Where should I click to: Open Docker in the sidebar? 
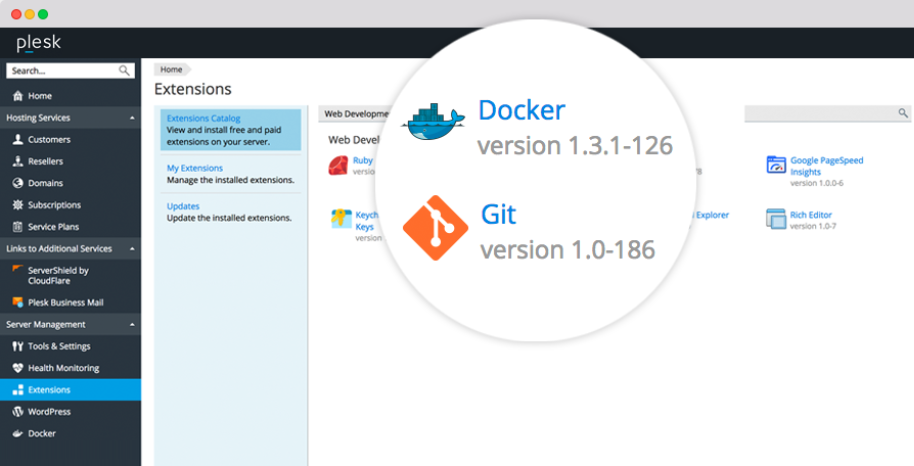(42, 433)
